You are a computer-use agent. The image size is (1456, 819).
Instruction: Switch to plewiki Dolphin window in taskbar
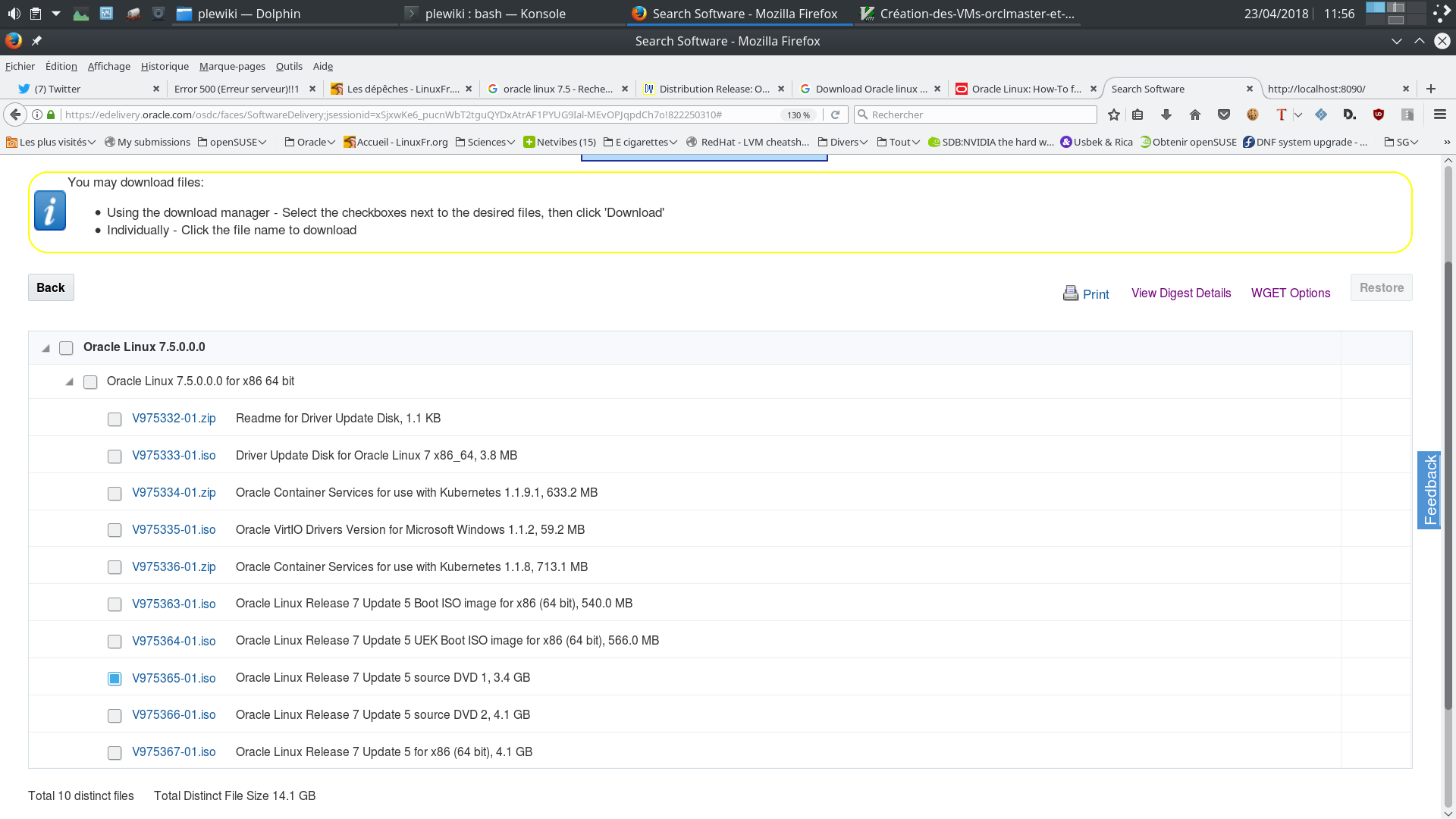[284, 14]
